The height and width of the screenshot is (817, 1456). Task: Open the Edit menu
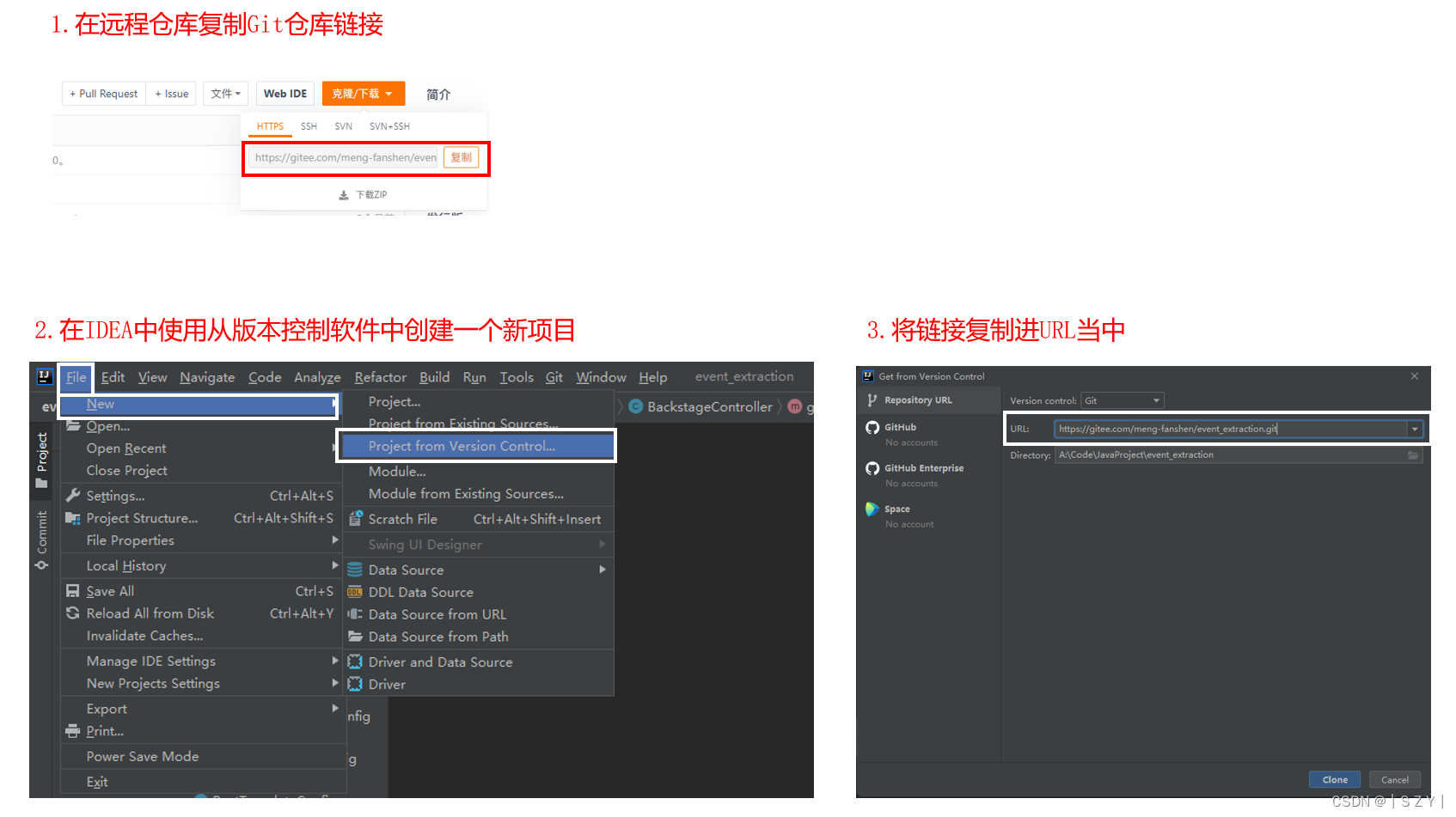tap(113, 377)
